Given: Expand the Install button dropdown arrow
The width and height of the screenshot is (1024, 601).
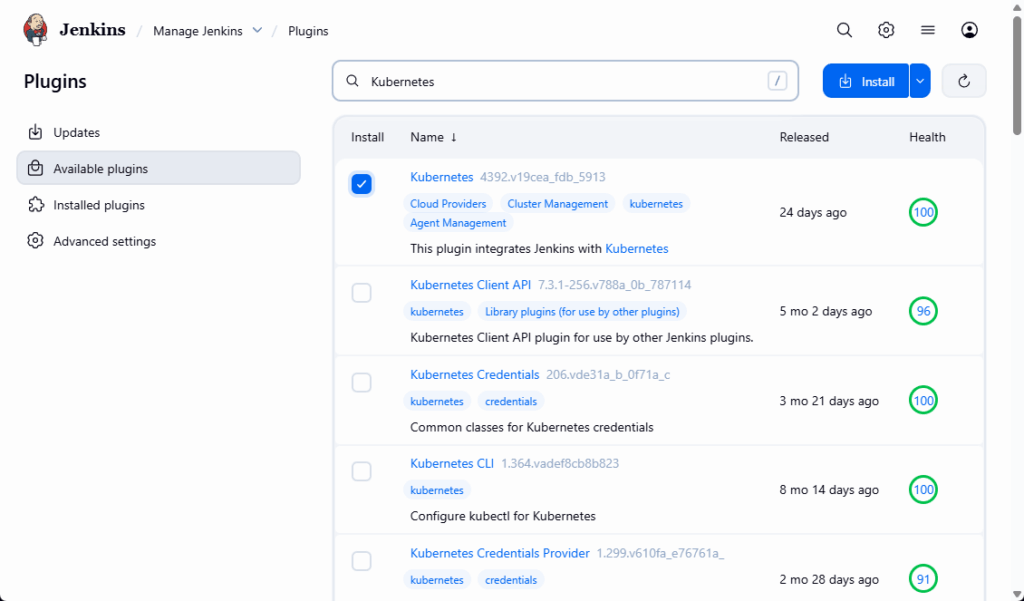Looking at the screenshot, I should click(920, 81).
